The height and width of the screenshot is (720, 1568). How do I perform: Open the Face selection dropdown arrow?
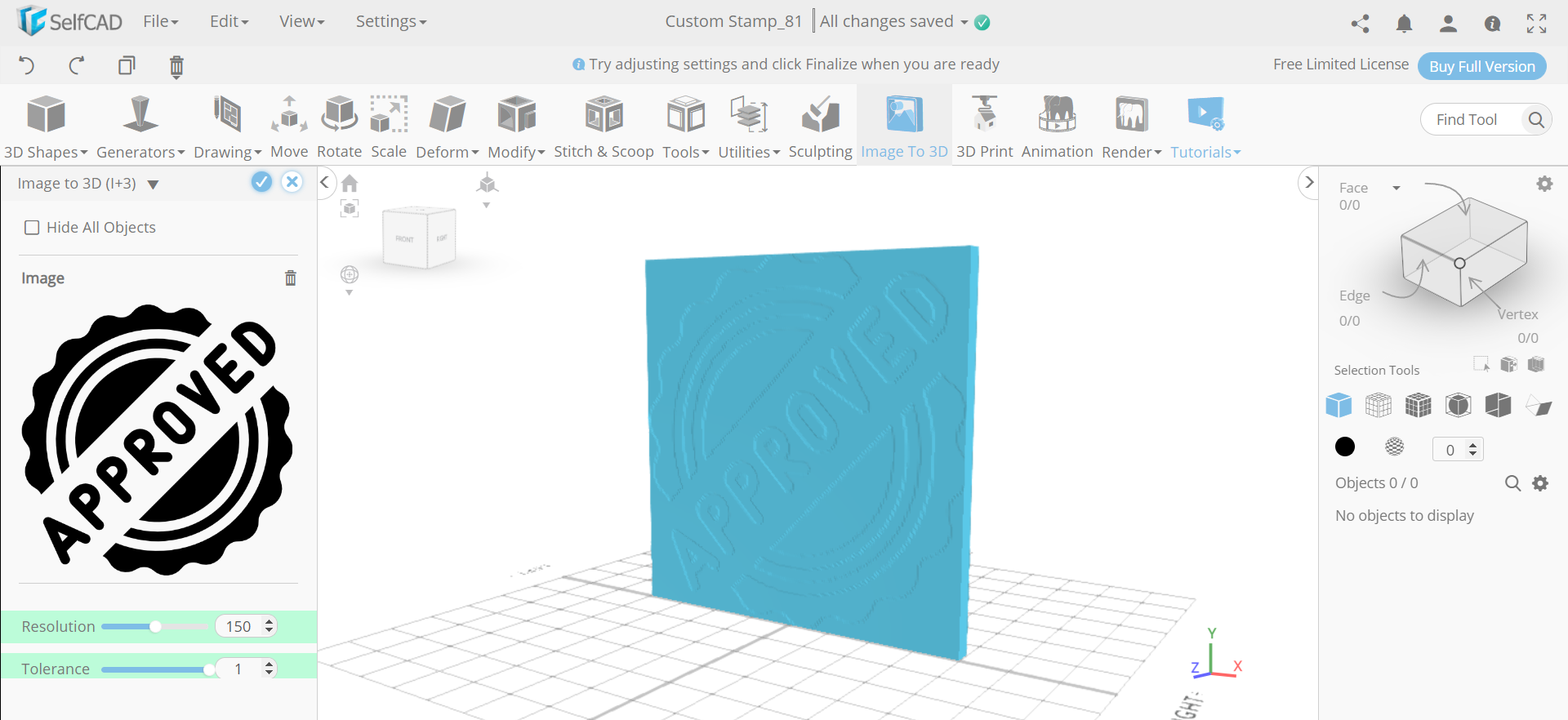coord(1396,188)
